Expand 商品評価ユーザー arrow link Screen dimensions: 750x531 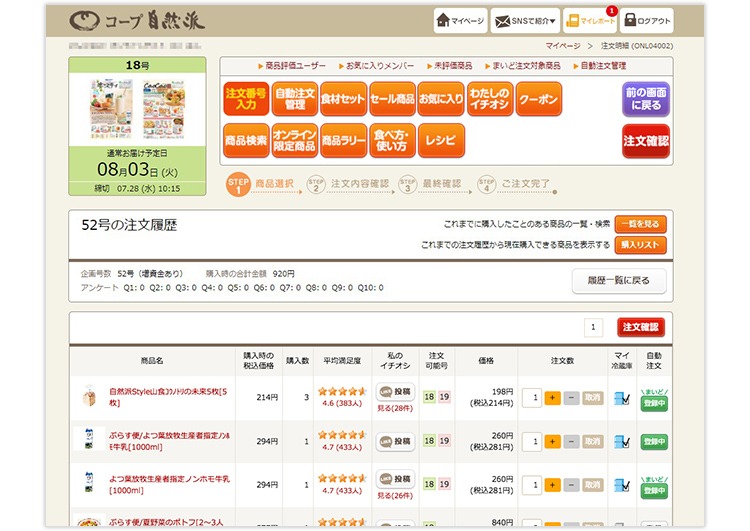pyautogui.click(x=291, y=65)
